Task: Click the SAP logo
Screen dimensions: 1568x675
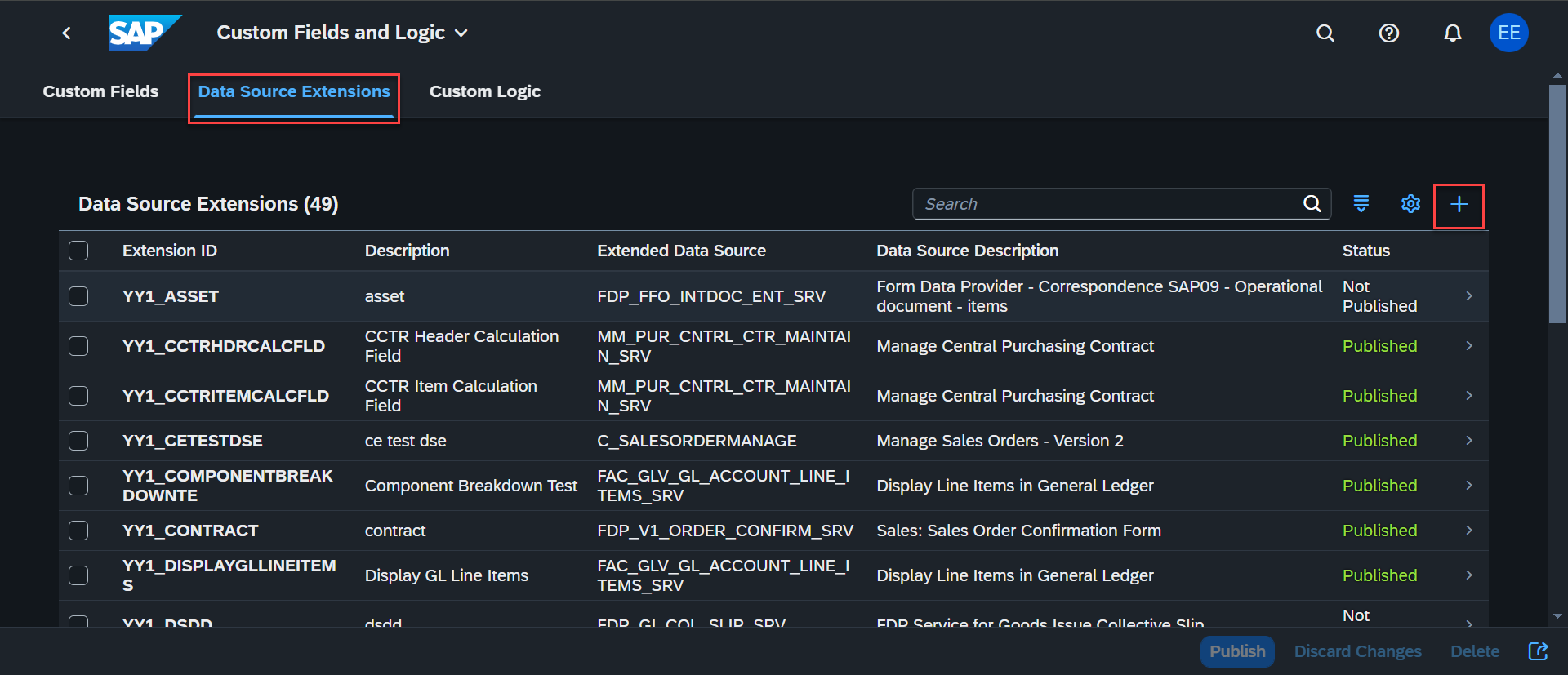Action: point(145,33)
